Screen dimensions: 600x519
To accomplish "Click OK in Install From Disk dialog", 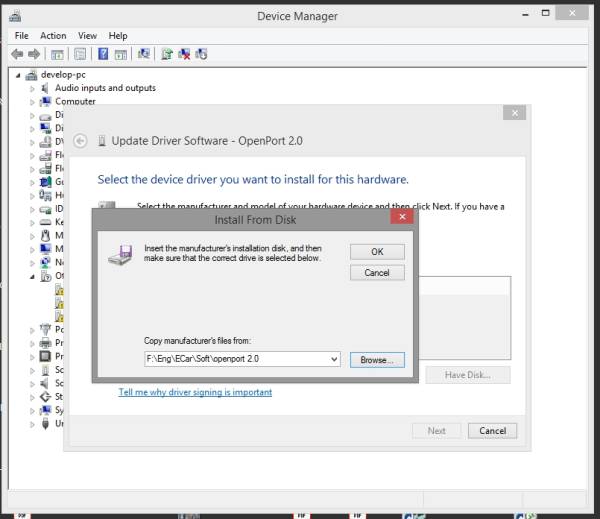I will click(377, 252).
